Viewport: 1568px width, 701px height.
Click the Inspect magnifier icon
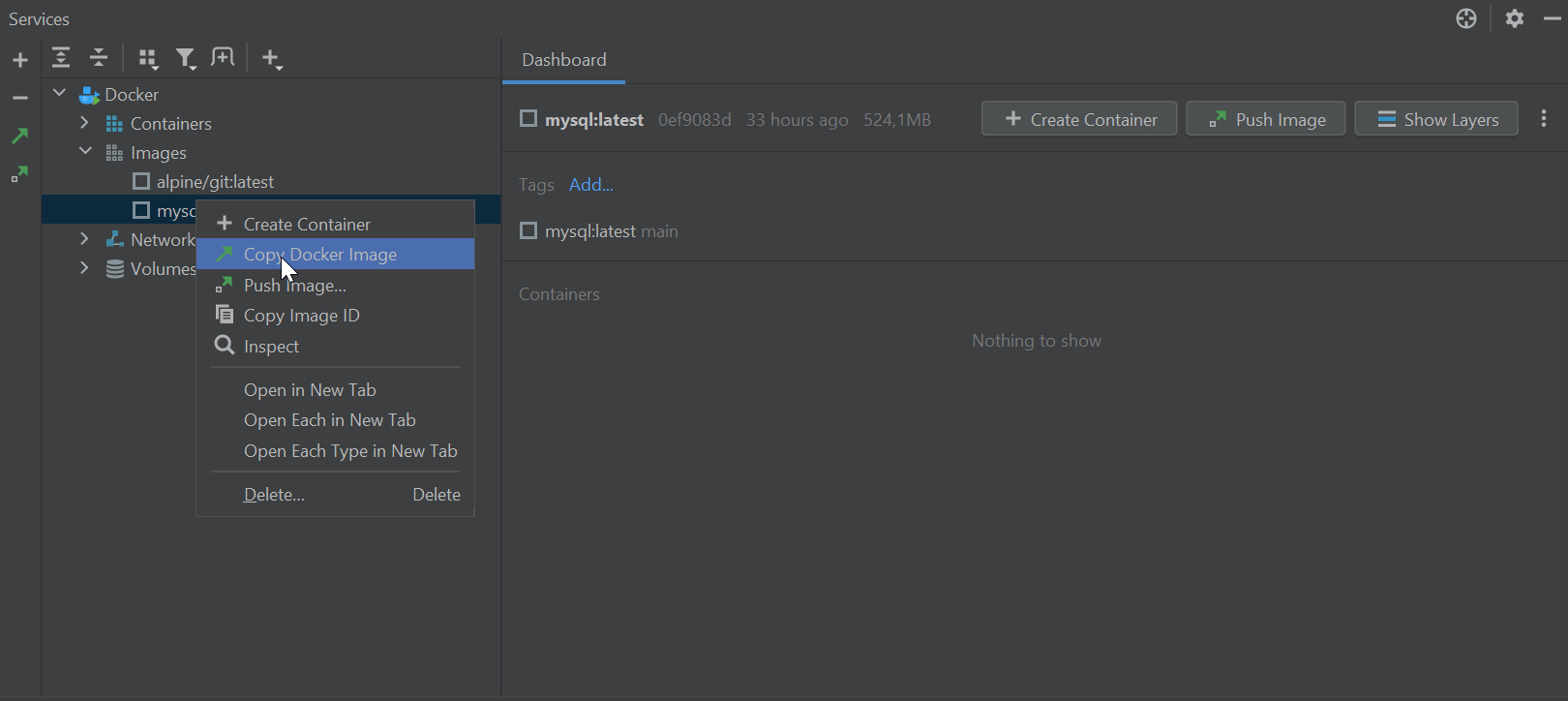pos(225,346)
